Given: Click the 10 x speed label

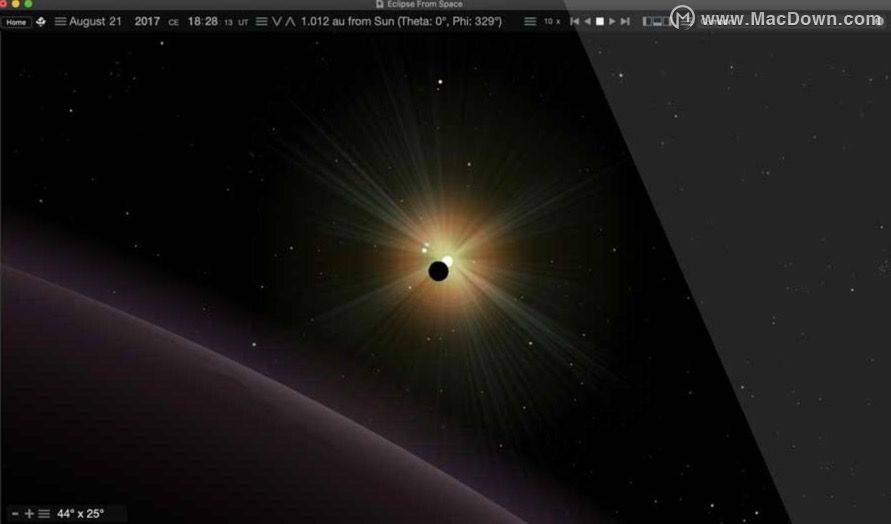Looking at the screenshot, I should point(552,22).
